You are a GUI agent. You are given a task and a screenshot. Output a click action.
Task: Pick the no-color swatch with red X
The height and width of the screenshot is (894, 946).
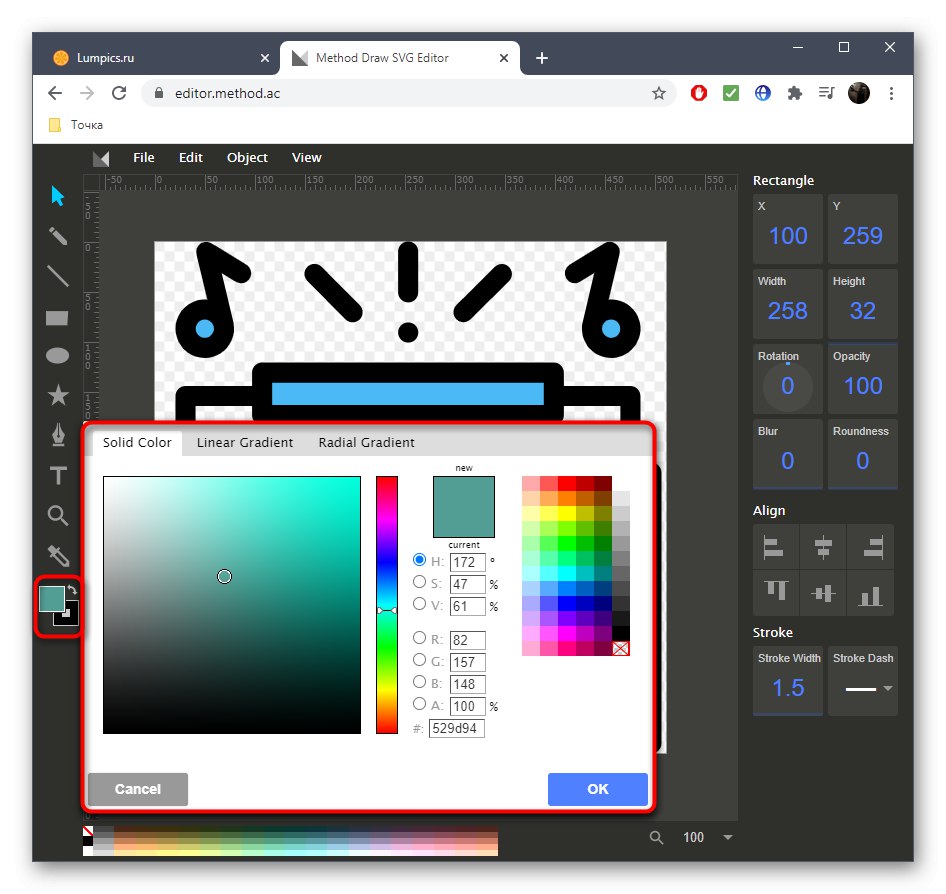coord(621,648)
